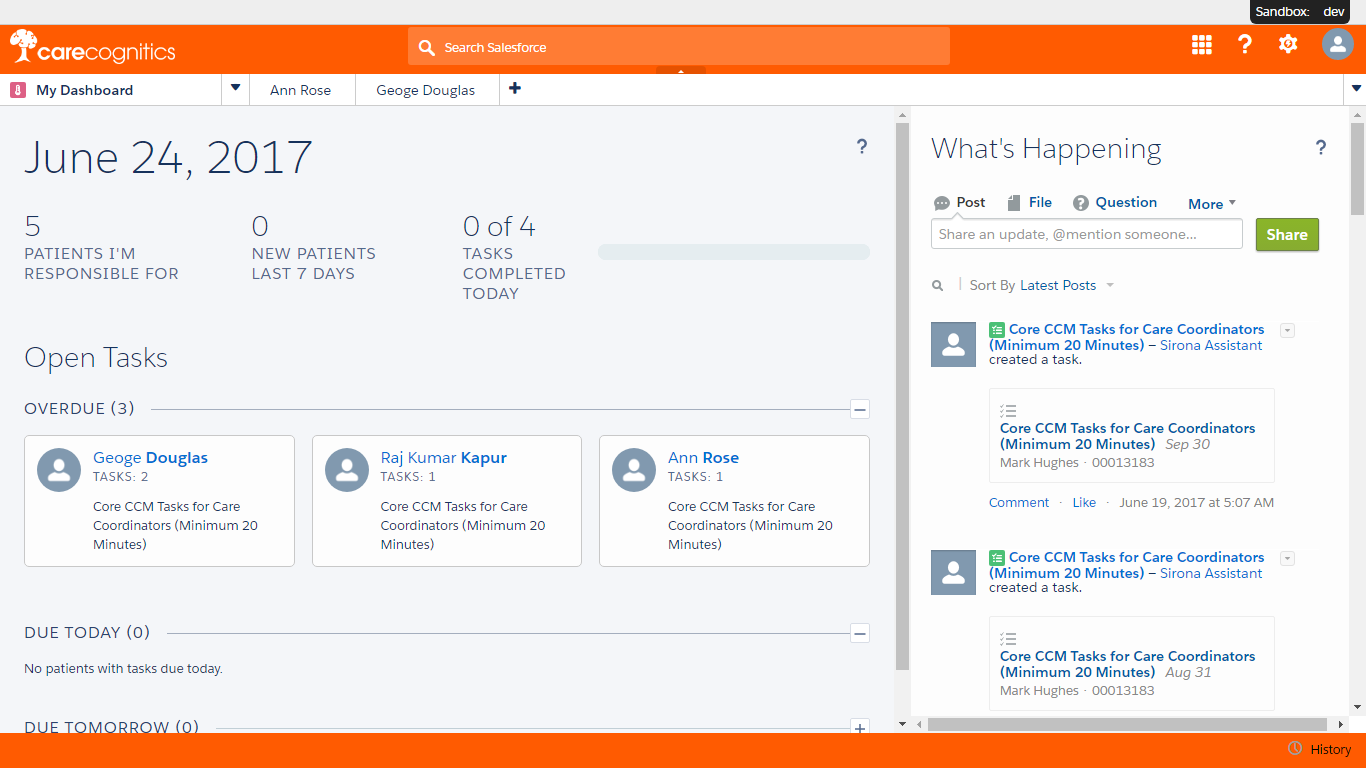
Task: Open Raj Kumar Kapur patient link
Action: (x=443, y=458)
